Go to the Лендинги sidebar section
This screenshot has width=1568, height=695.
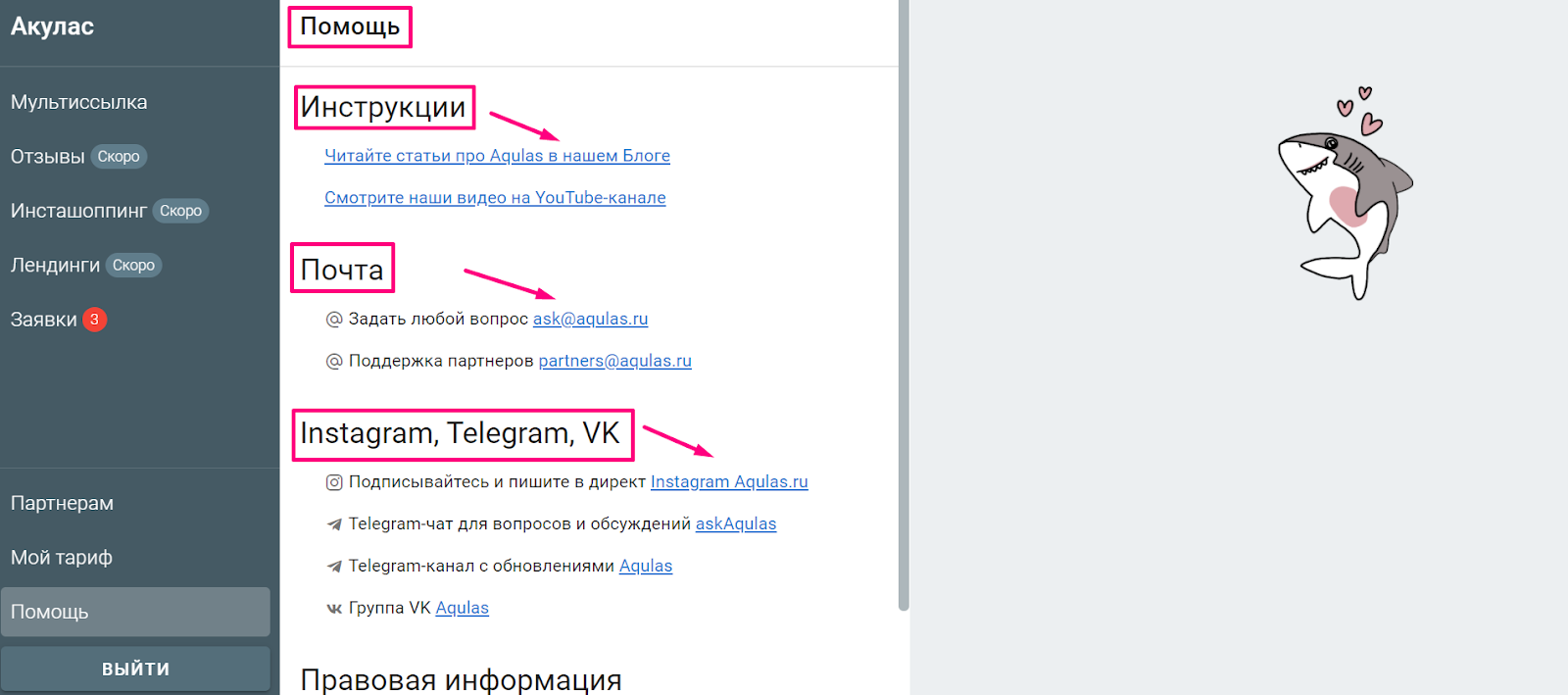point(56,266)
